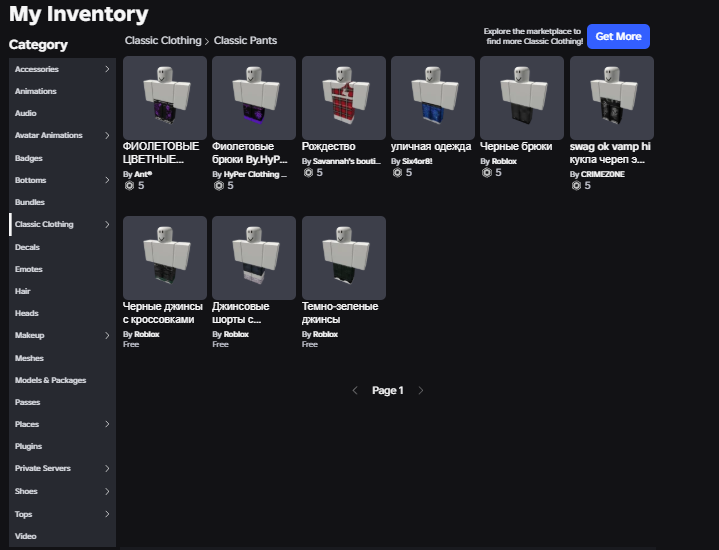Open Темно-зеленые джинсы thumbnail
Viewport: 719px width, 550px height.
tap(344, 258)
